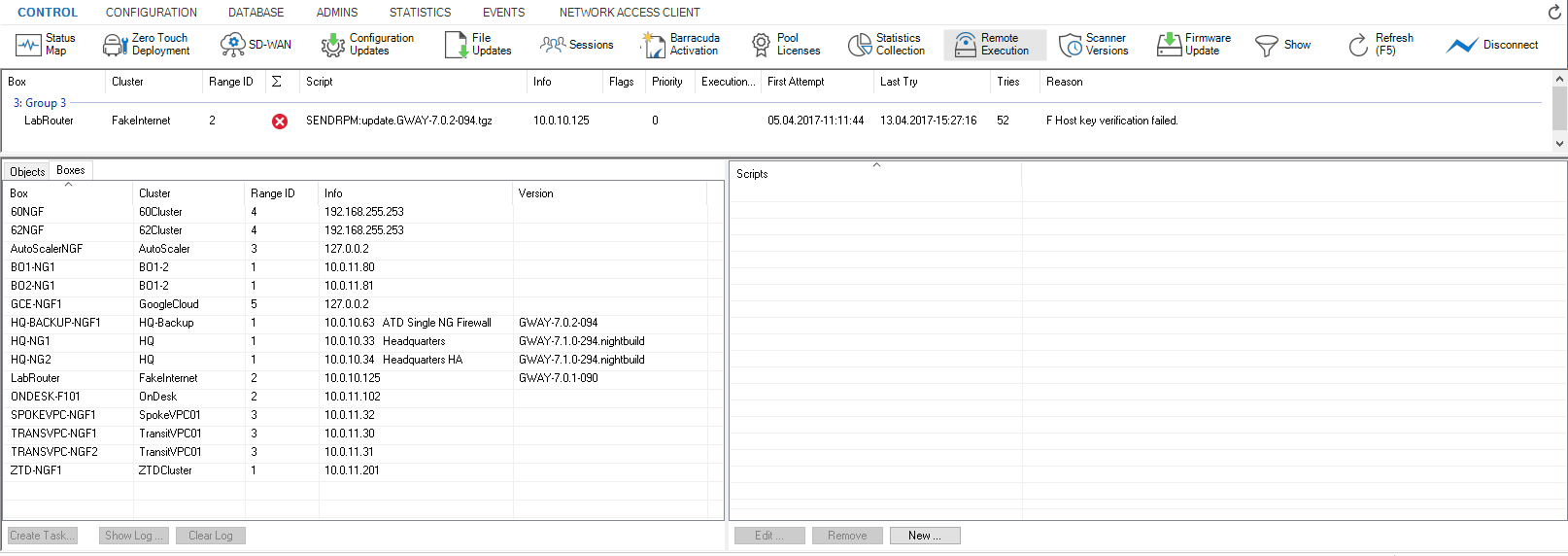Click the Show Log button
Viewport: 1568px width, 556px height.
pos(134,536)
